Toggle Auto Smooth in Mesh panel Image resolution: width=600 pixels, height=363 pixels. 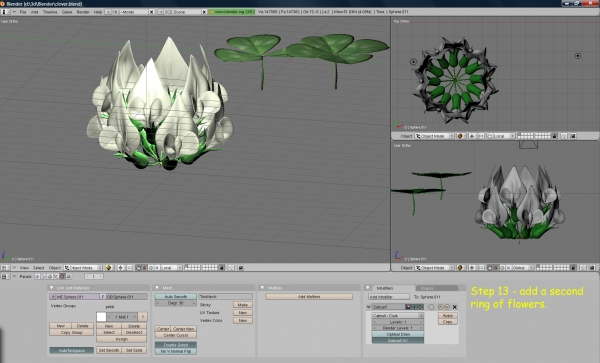[x=176, y=296]
